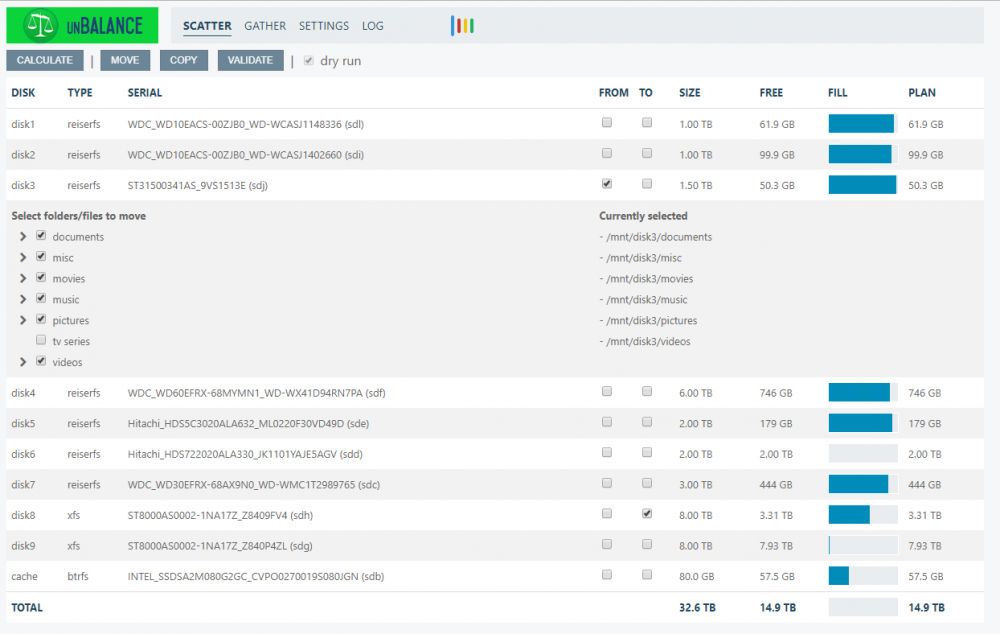Check the FROM box for cache

(x=607, y=575)
